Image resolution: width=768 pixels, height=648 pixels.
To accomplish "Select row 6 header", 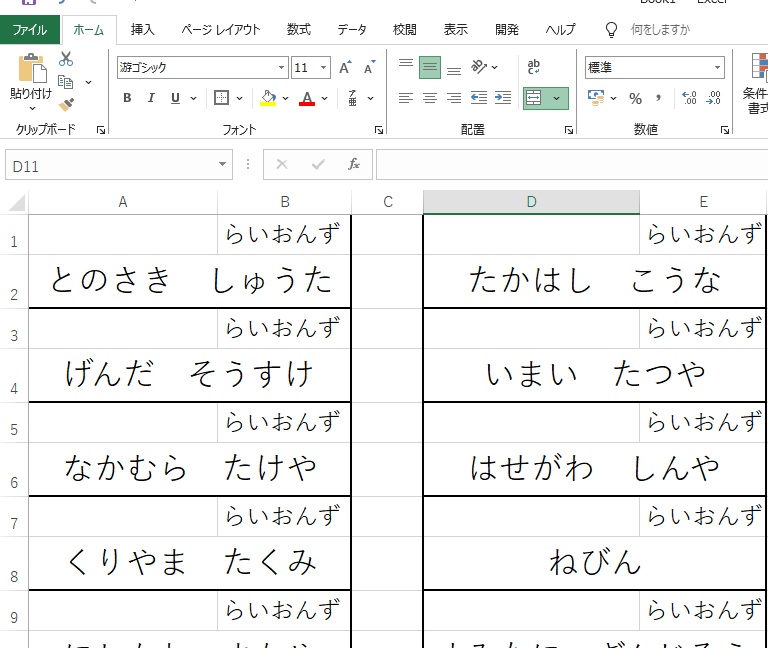I will (x=14, y=469).
